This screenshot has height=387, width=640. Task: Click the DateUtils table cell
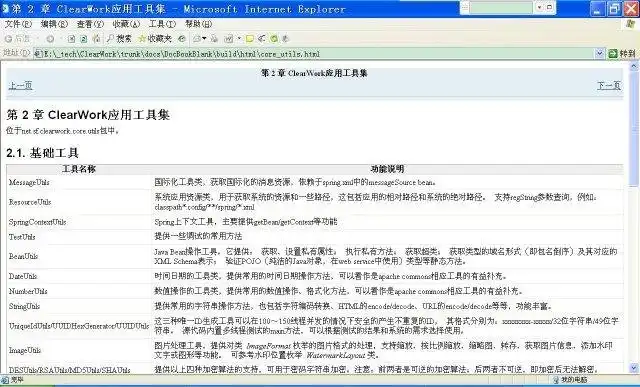[x=79, y=276]
